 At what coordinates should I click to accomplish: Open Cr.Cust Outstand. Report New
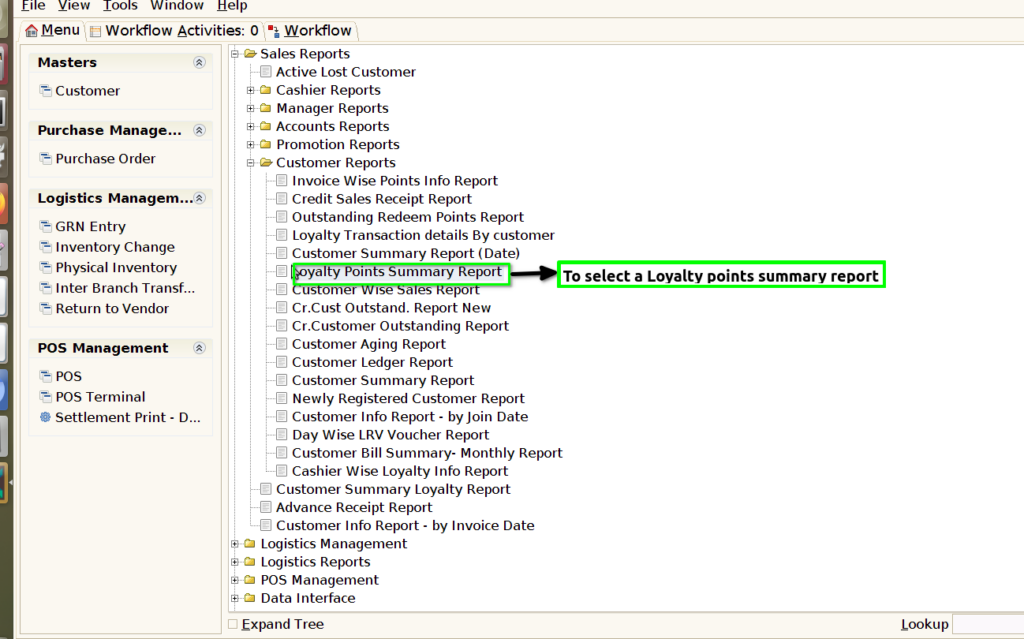pyautogui.click(x=391, y=307)
